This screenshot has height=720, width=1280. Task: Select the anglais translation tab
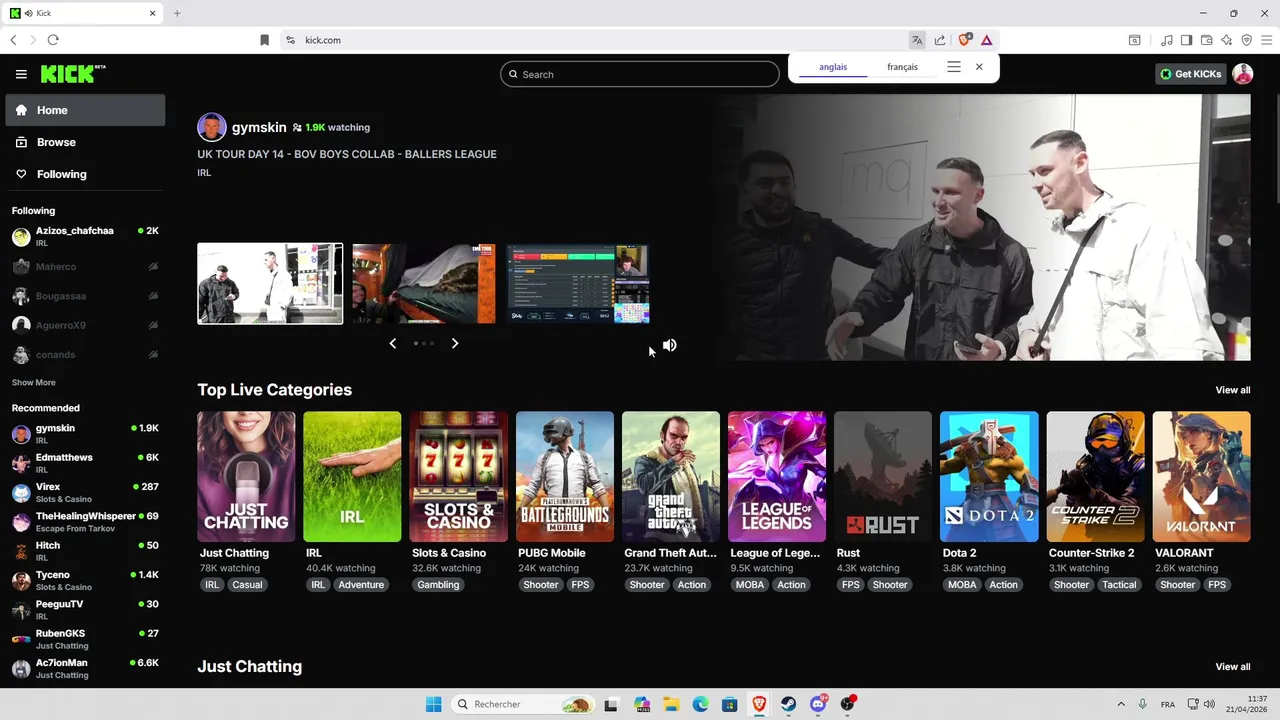833,67
